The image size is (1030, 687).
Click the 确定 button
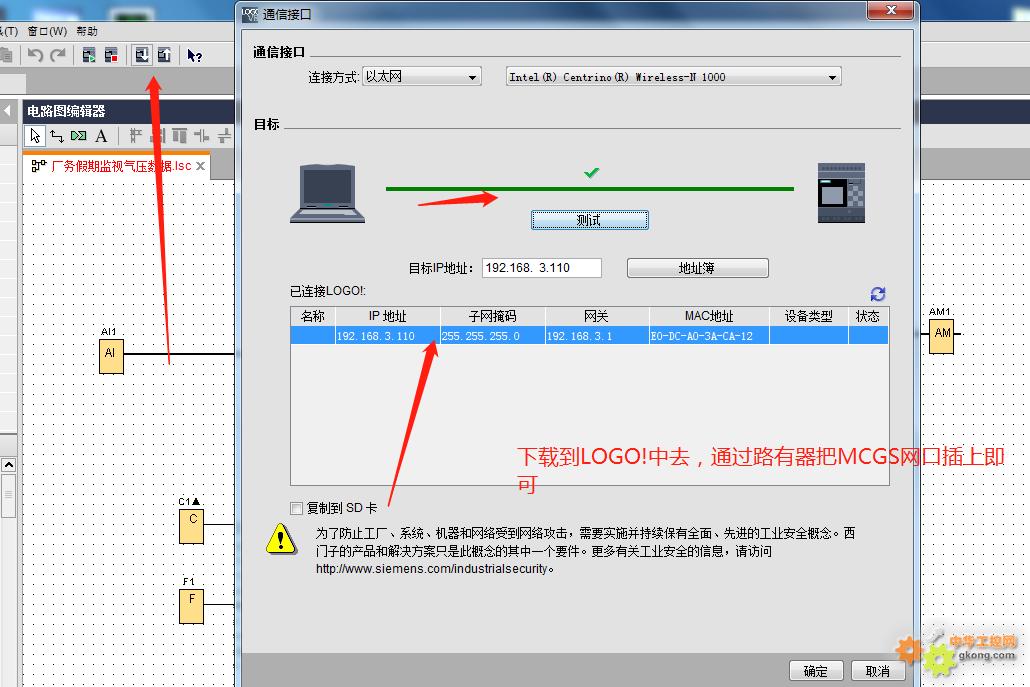(816, 671)
